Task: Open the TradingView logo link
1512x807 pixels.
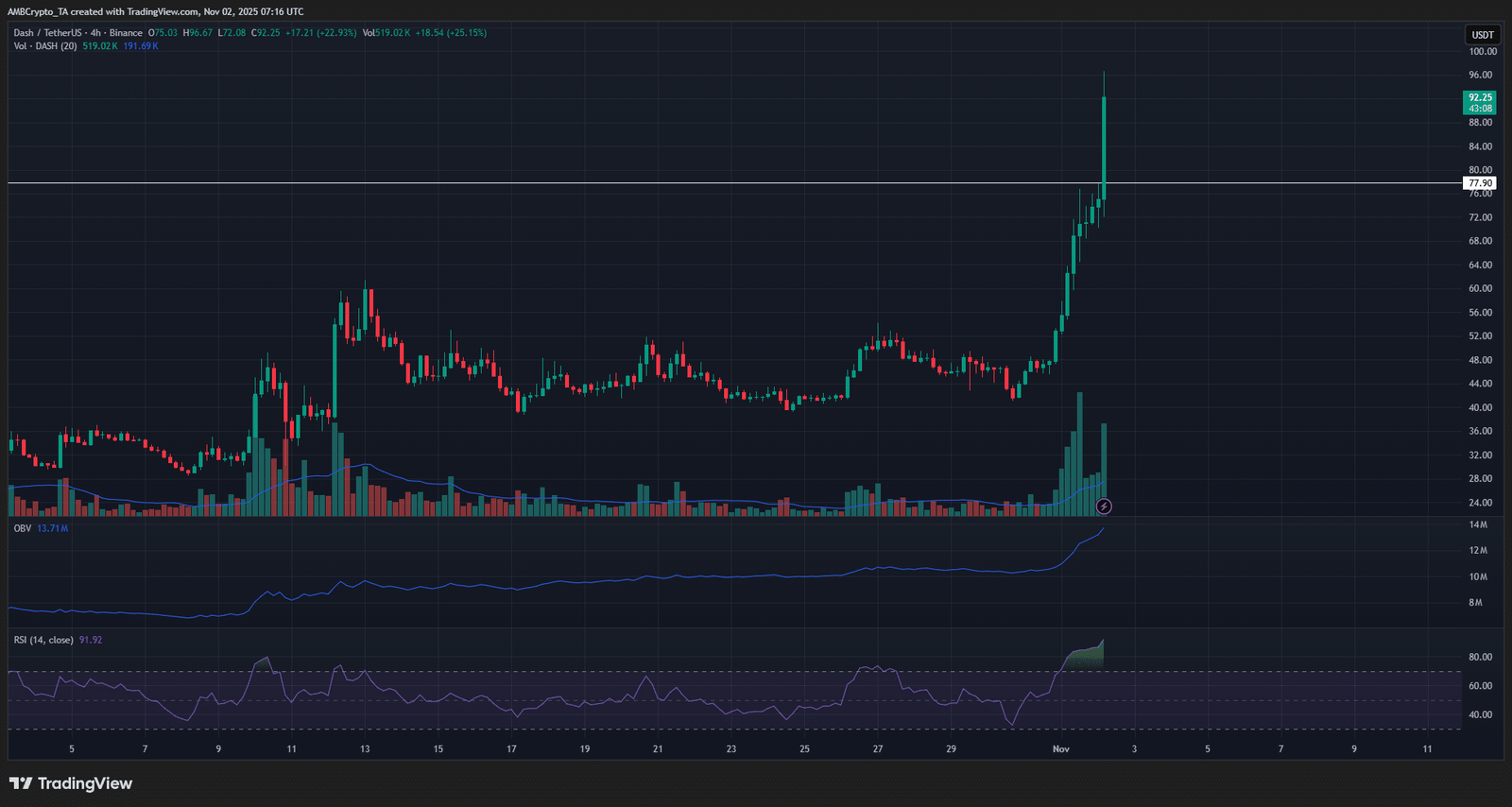Action: point(71,783)
